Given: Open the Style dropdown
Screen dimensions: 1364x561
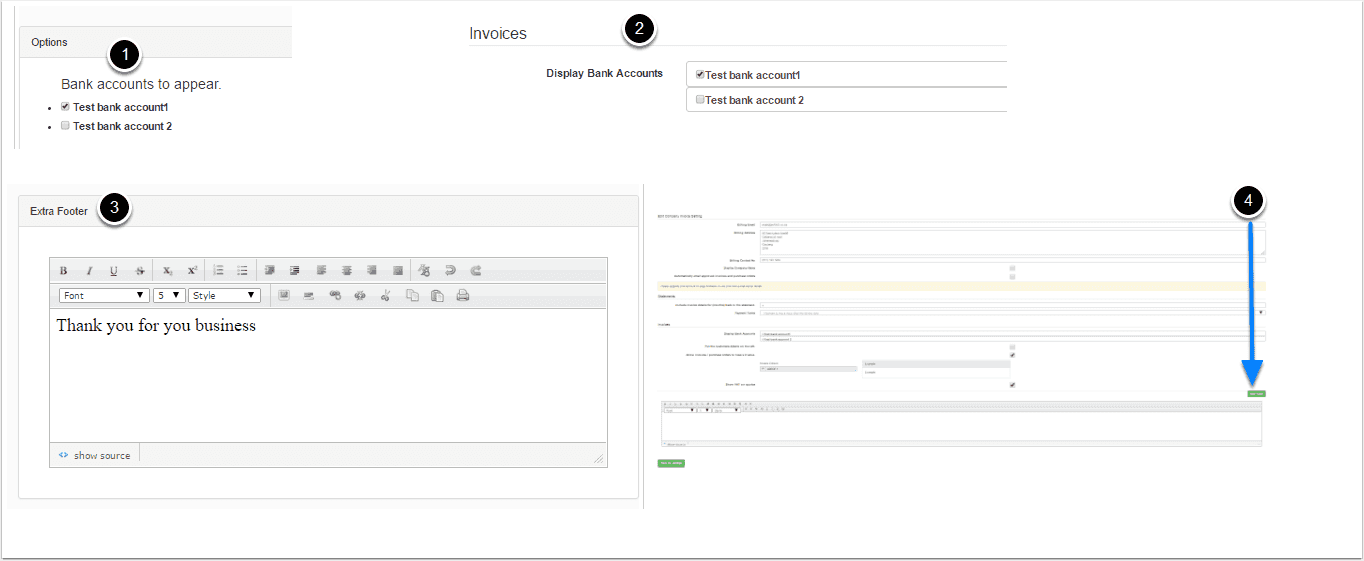Looking at the screenshot, I should [x=225, y=295].
